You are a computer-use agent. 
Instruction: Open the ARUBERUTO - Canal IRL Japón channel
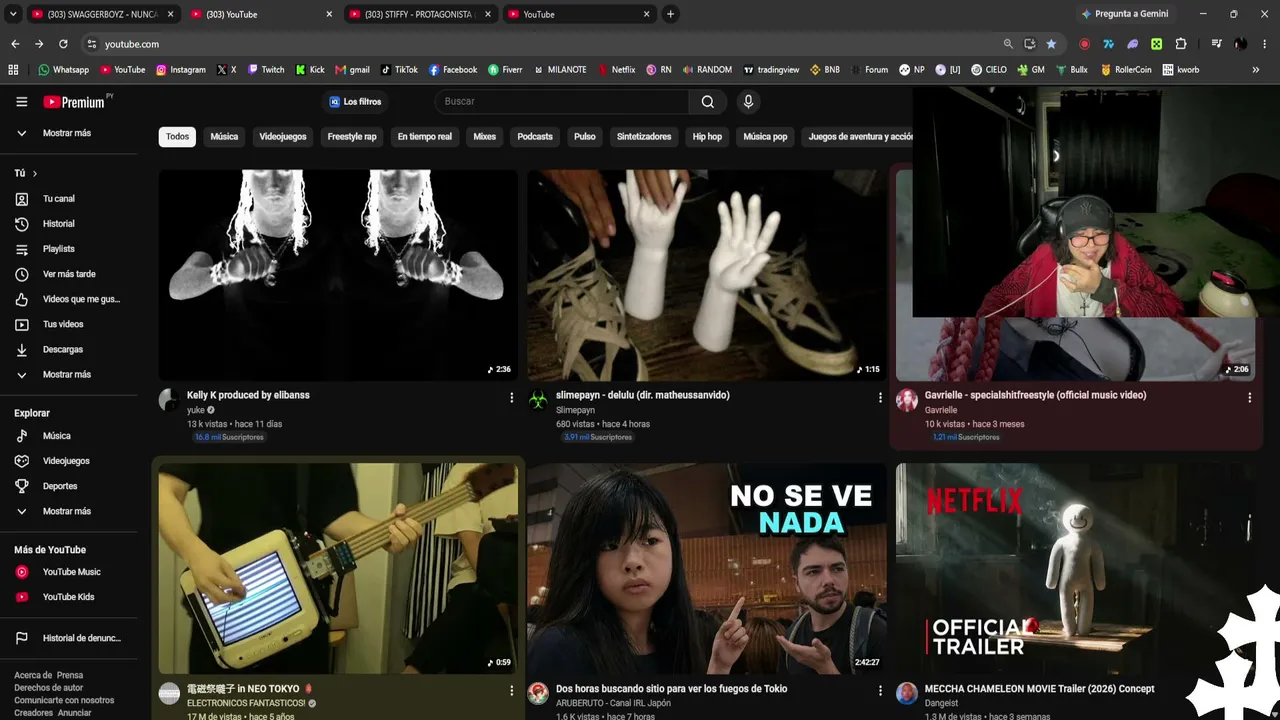point(613,703)
